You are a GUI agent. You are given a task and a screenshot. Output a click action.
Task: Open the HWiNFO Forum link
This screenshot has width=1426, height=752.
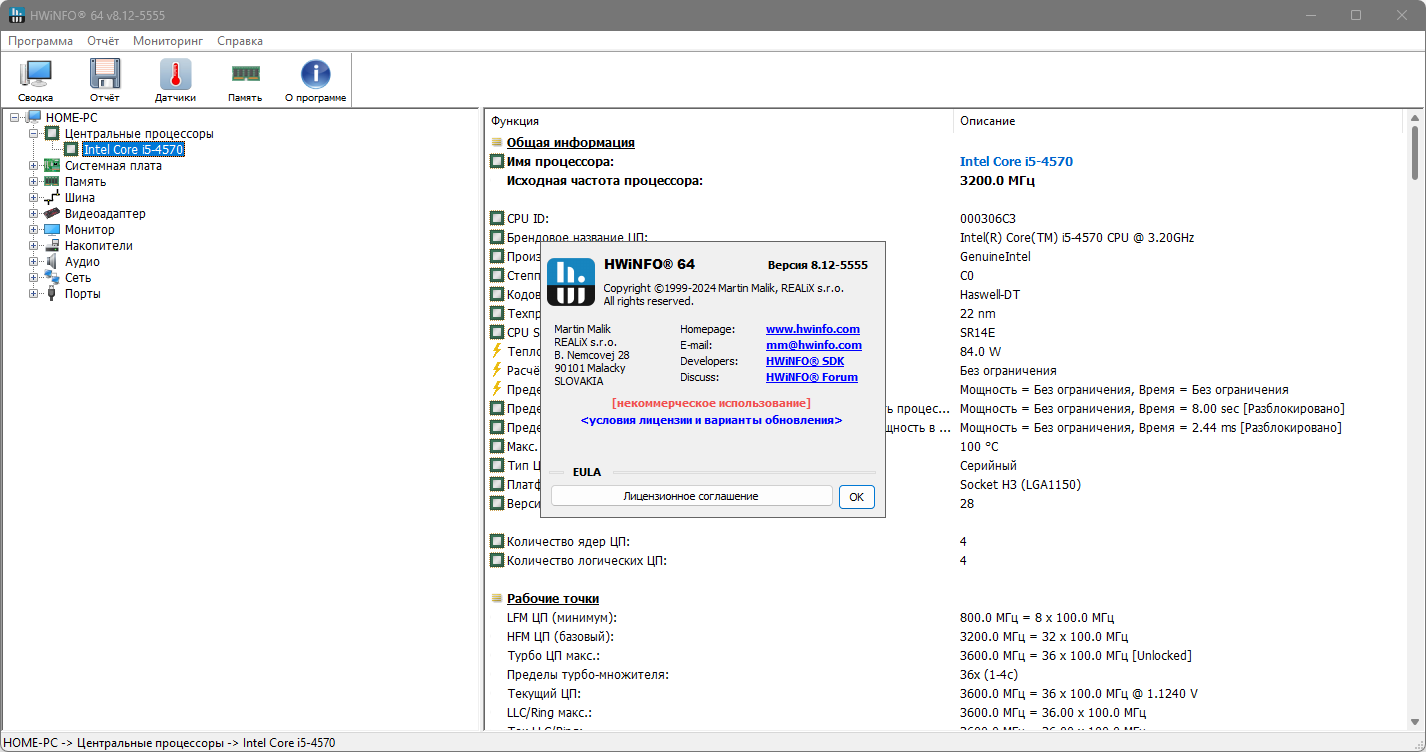point(812,377)
